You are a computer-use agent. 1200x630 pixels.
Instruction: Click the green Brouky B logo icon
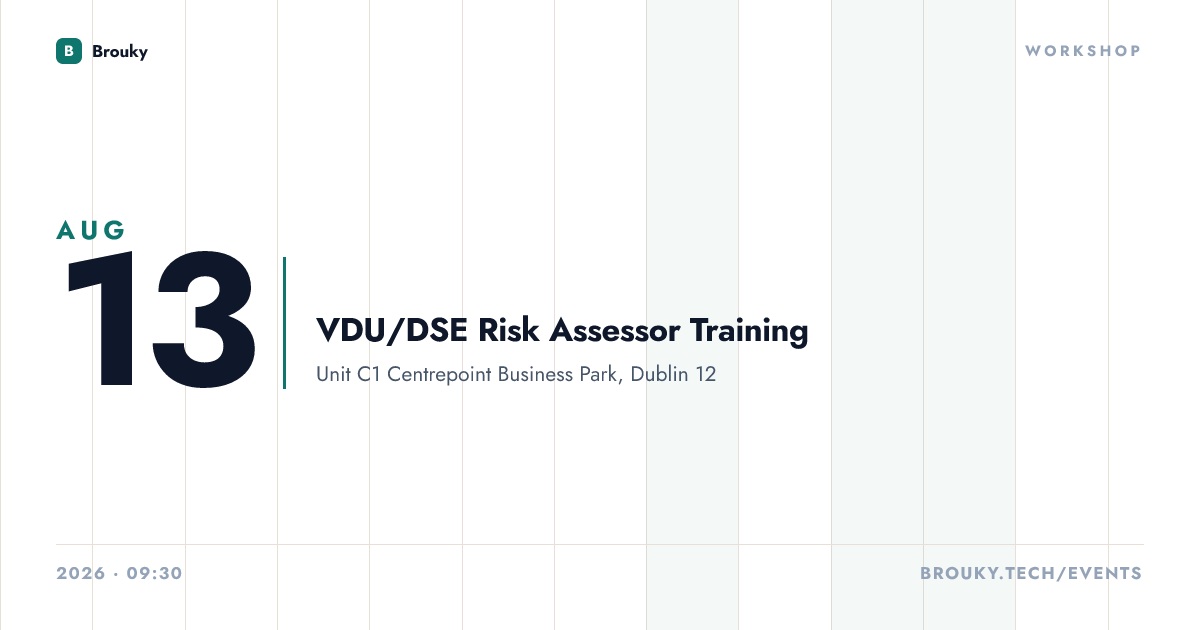point(69,51)
